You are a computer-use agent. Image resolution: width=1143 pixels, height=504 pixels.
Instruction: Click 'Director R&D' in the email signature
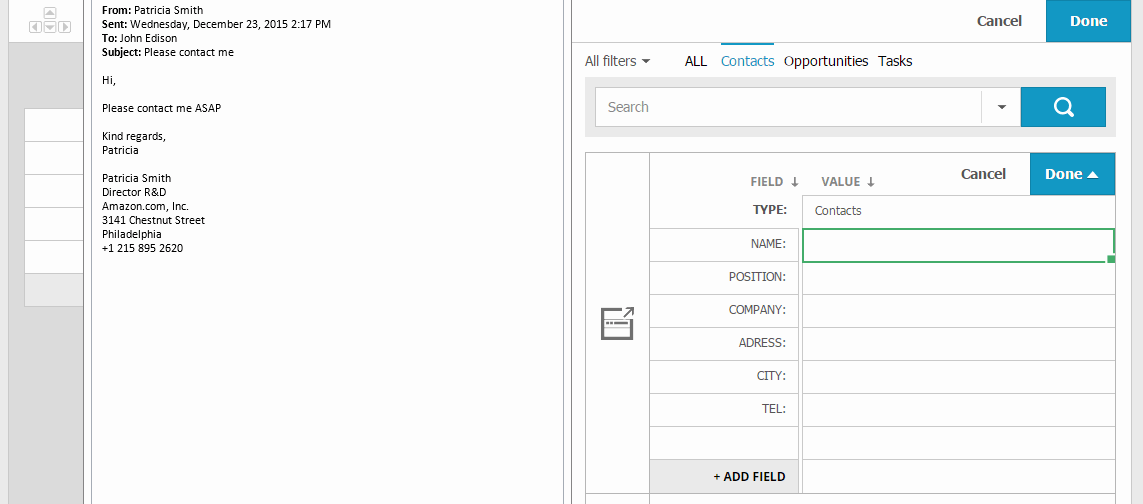click(134, 192)
